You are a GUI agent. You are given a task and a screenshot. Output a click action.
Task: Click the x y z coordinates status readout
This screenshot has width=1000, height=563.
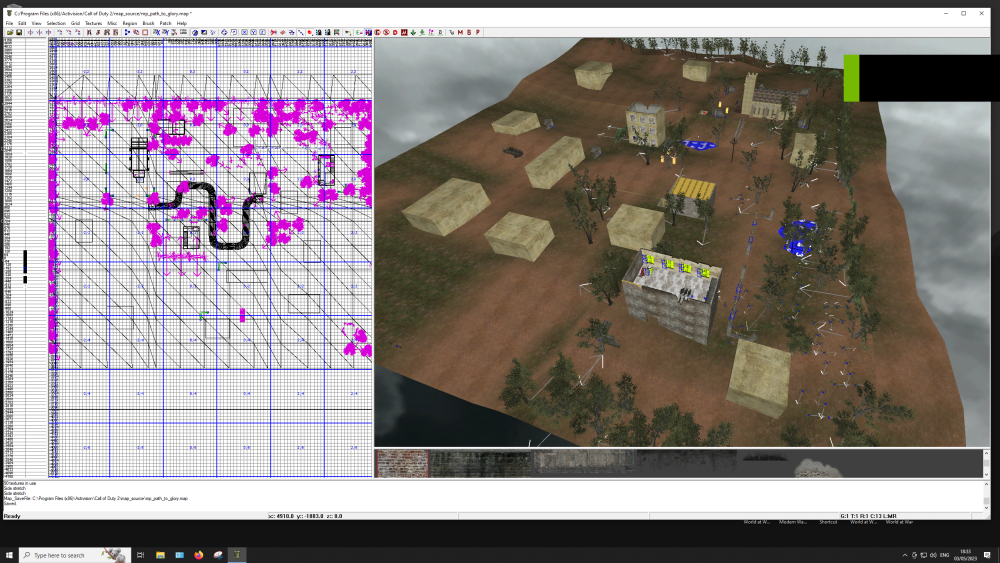pos(305,516)
